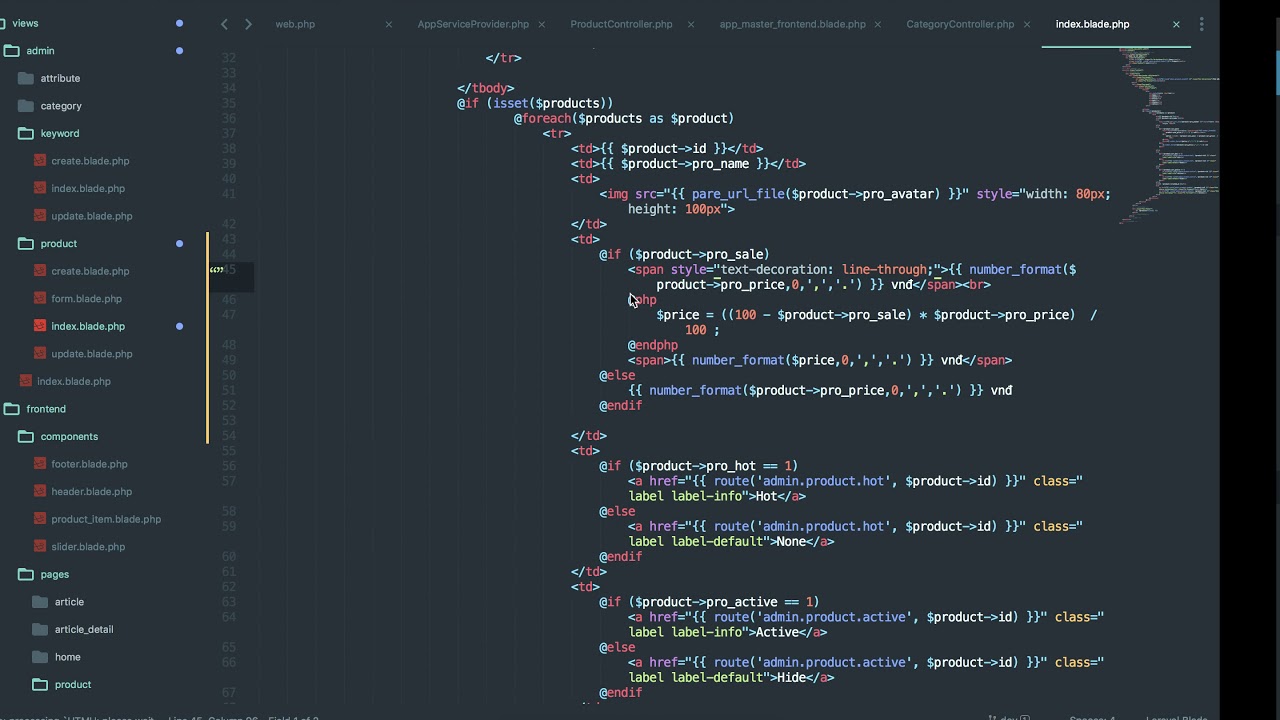
Task: Click file icon of create.blade.php under product
Action: pos(40,271)
